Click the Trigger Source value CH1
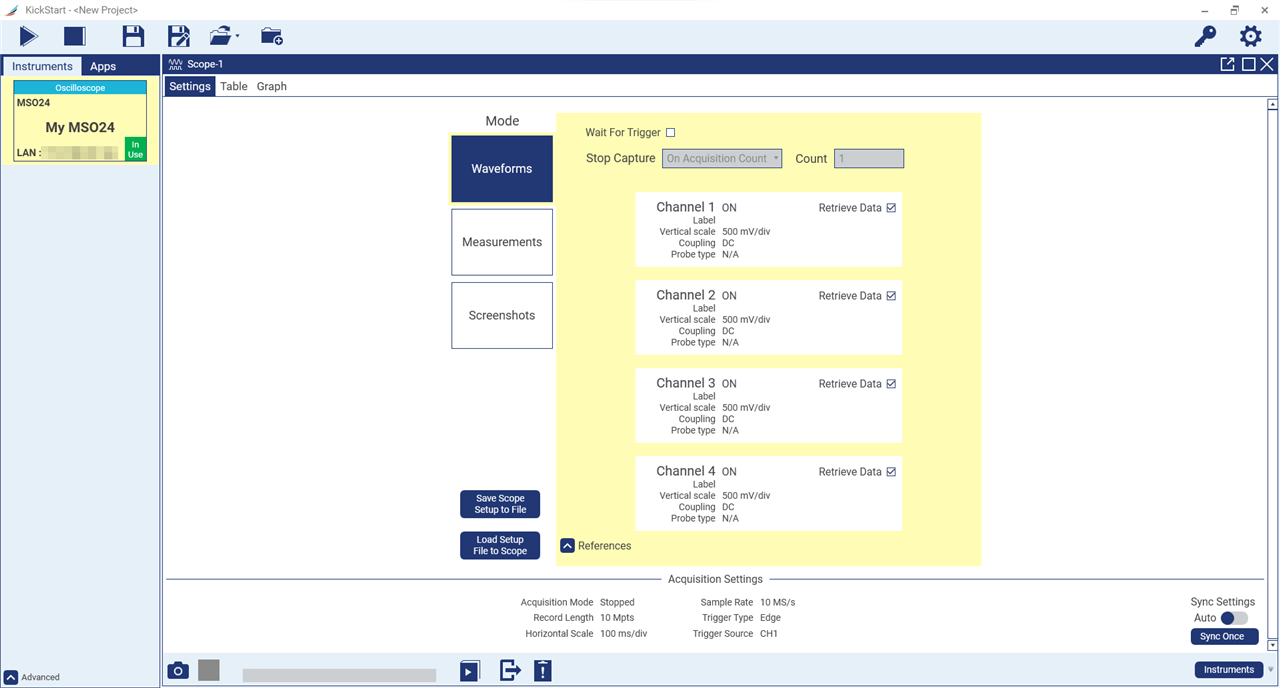 (769, 634)
